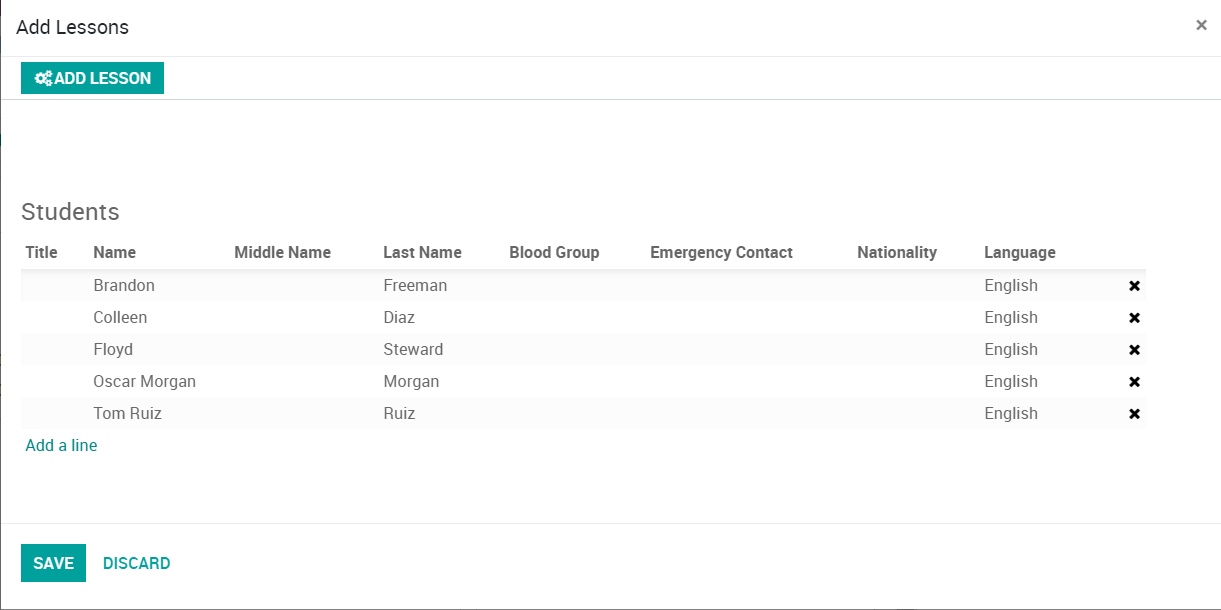Delete Colleen Diaz row using X icon
Screen dimensions: 1221x610
point(1134,318)
